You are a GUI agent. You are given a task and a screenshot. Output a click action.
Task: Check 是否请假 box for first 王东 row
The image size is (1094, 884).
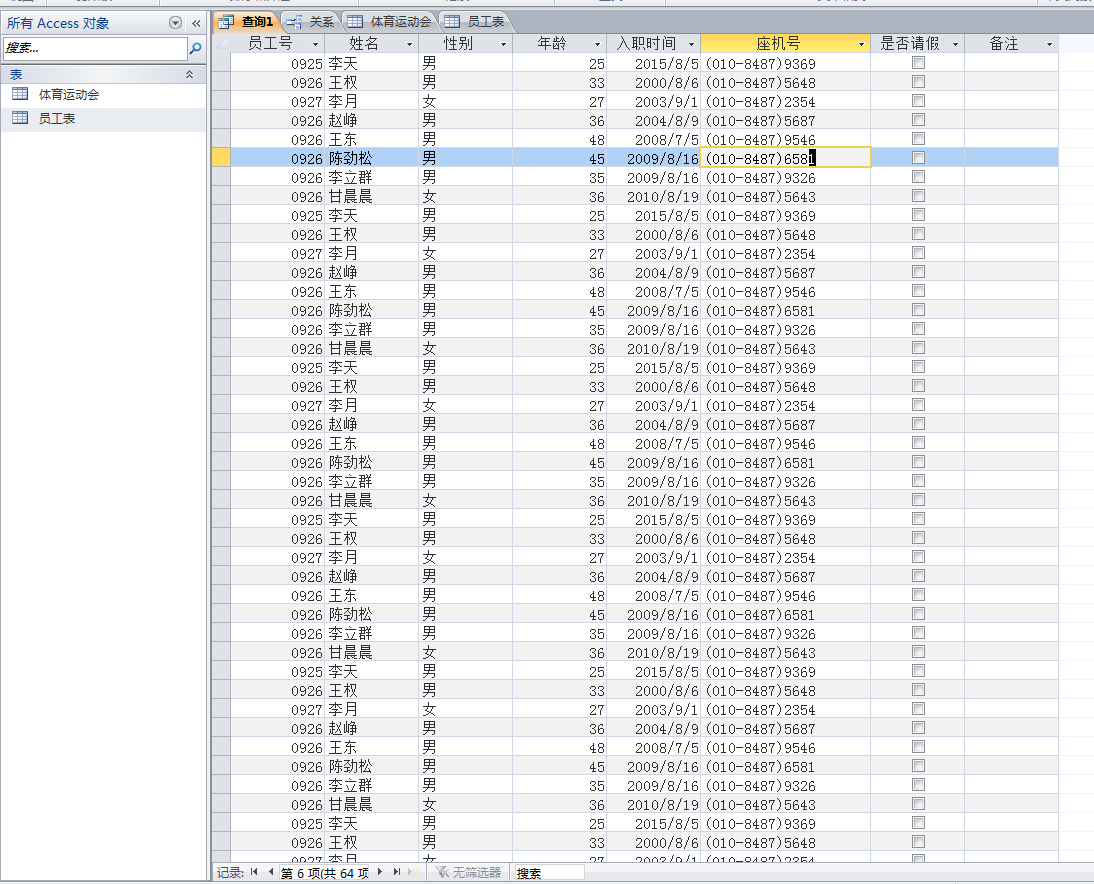[918, 139]
